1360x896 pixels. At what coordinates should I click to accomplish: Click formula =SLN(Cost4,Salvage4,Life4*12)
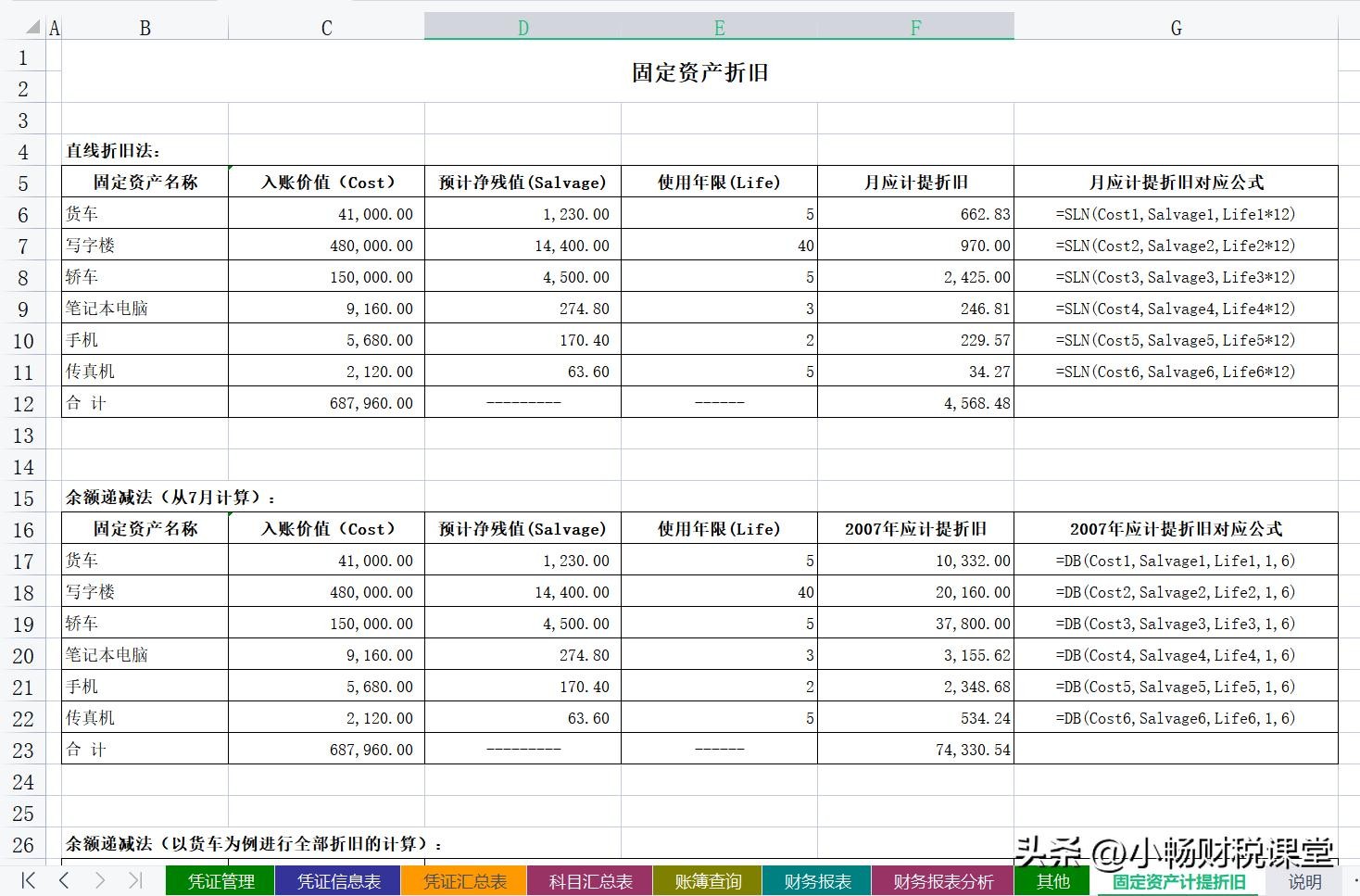pyautogui.click(x=1176, y=309)
